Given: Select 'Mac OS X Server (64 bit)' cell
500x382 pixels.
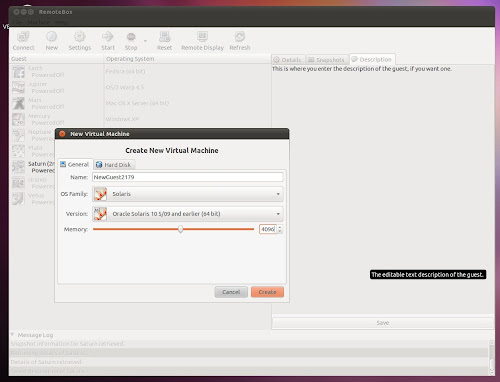Looking at the screenshot, I should tap(137, 103).
